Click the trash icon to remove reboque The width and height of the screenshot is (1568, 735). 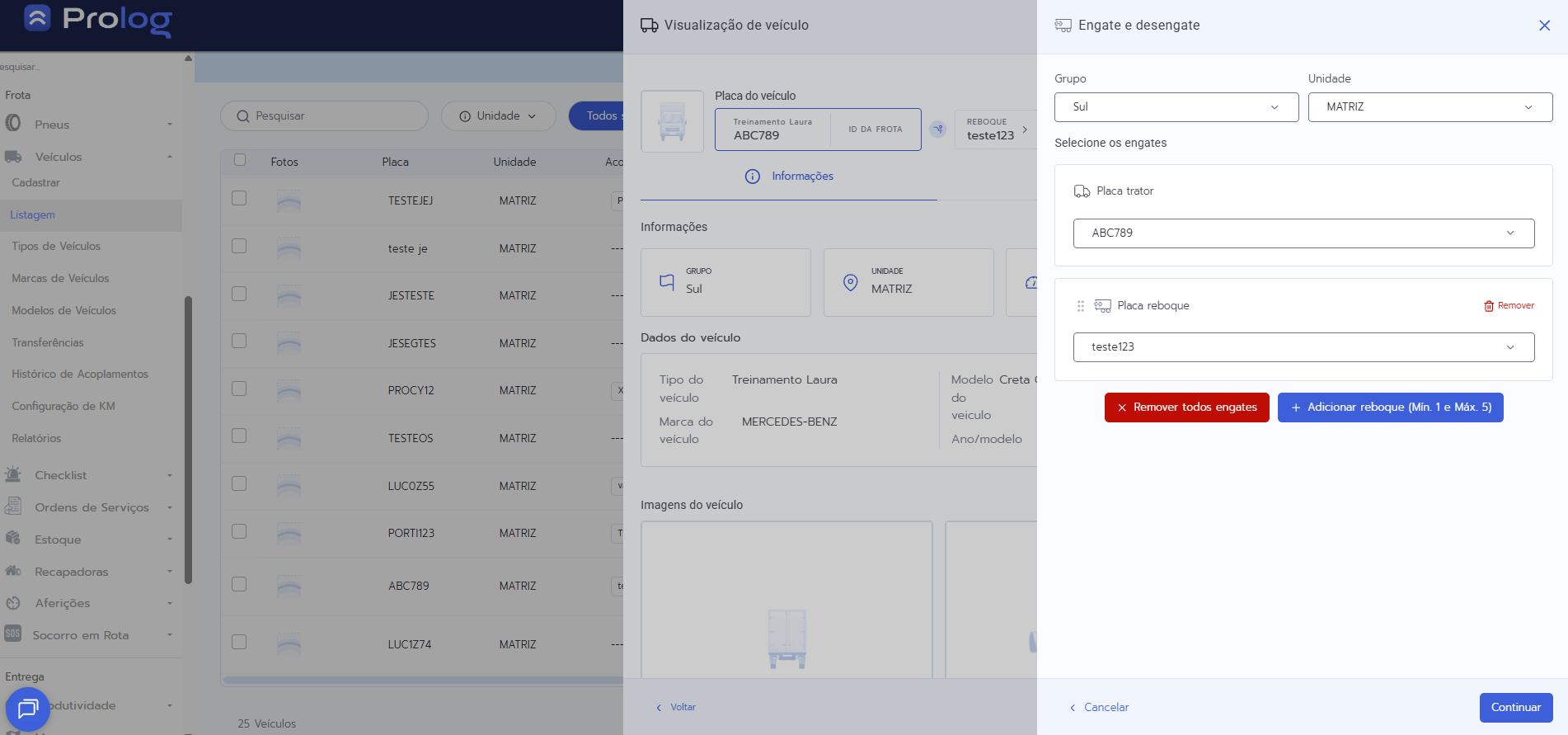click(x=1489, y=306)
